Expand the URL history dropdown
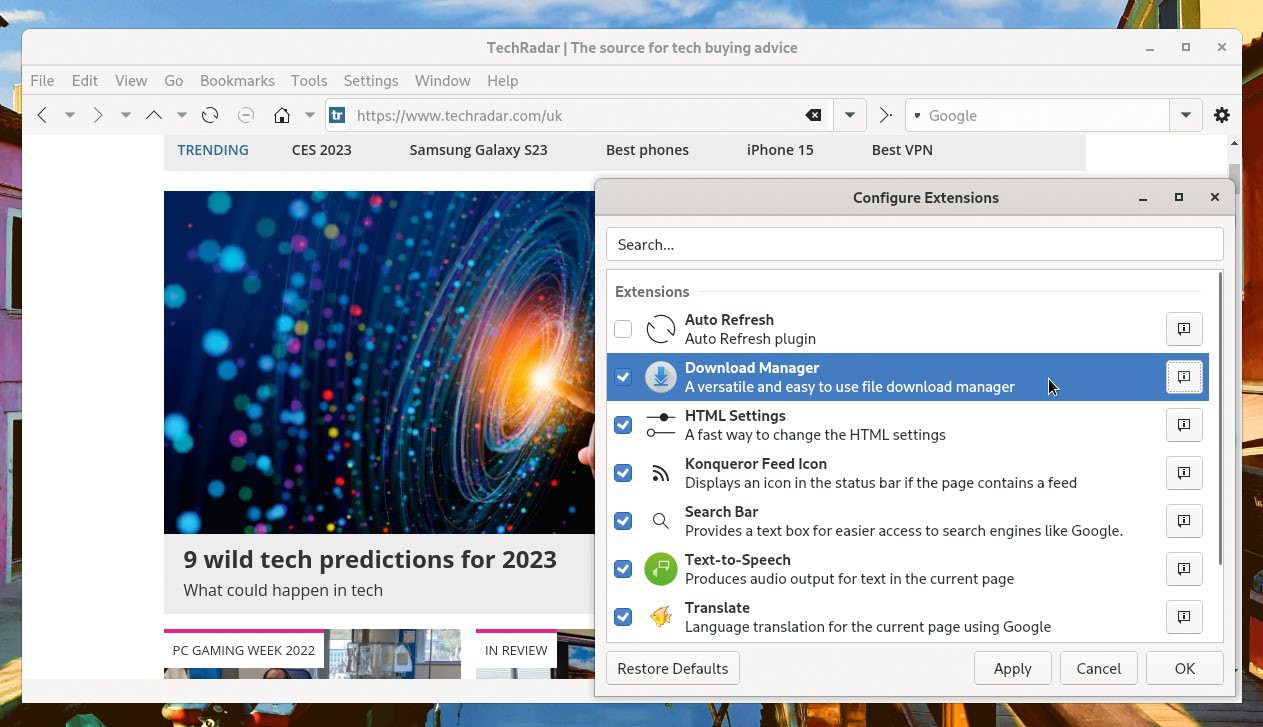This screenshot has width=1263, height=727. click(849, 115)
